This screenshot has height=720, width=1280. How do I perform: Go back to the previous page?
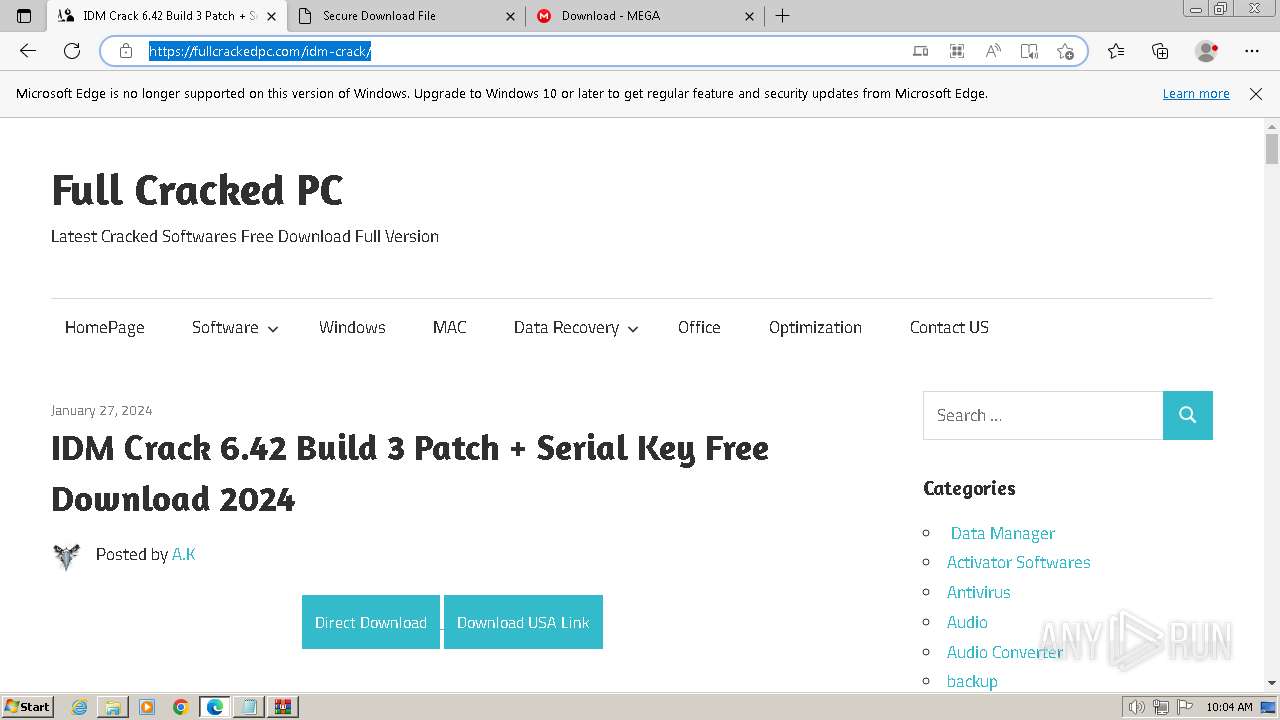[28, 51]
